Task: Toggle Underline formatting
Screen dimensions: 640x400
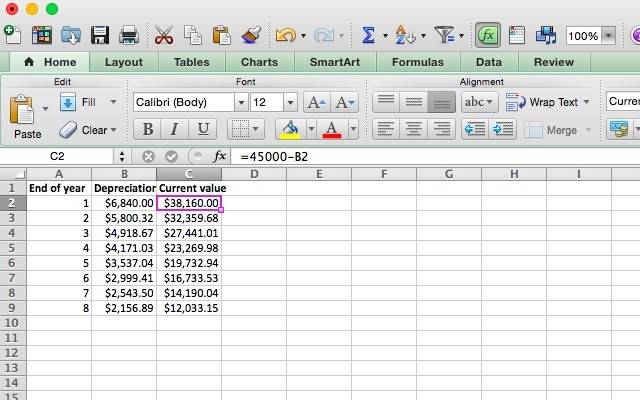Action: point(203,130)
